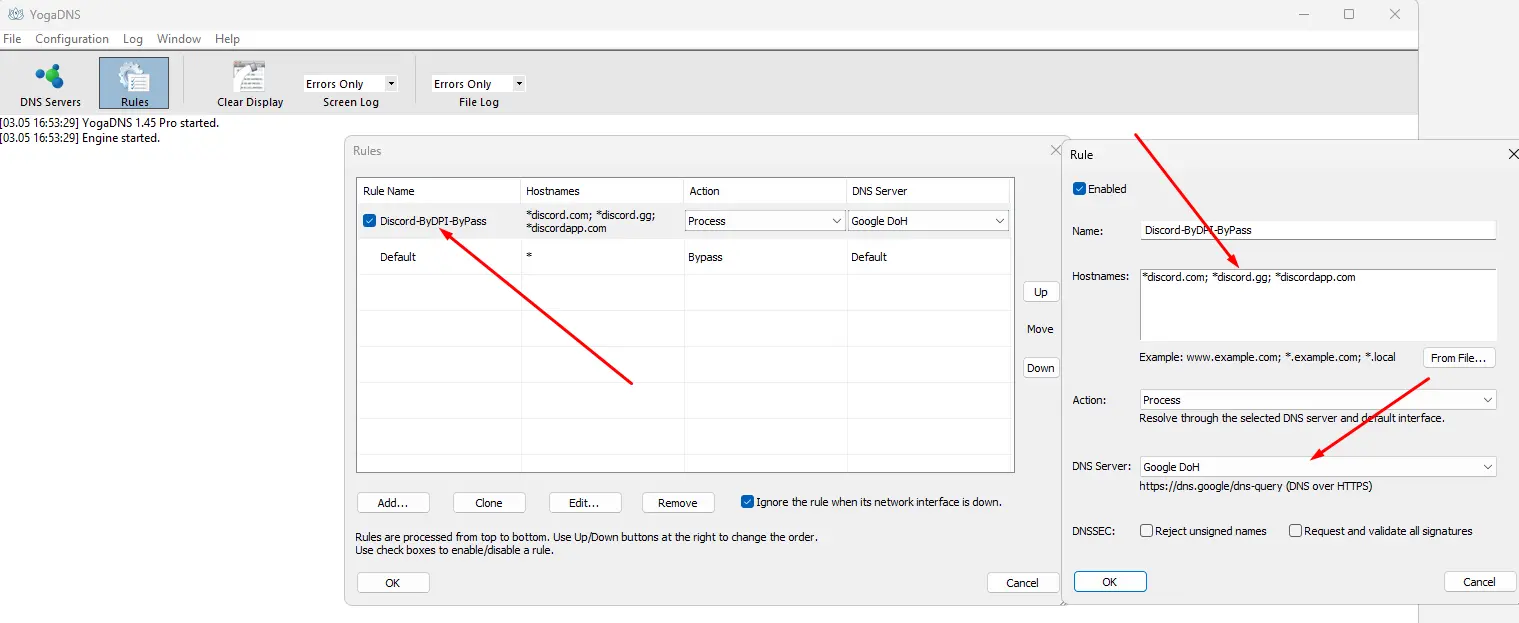Viewport: 1519px width, 623px height.
Task: Maximize the YogaDNS main window
Action: click(1349, 14)
